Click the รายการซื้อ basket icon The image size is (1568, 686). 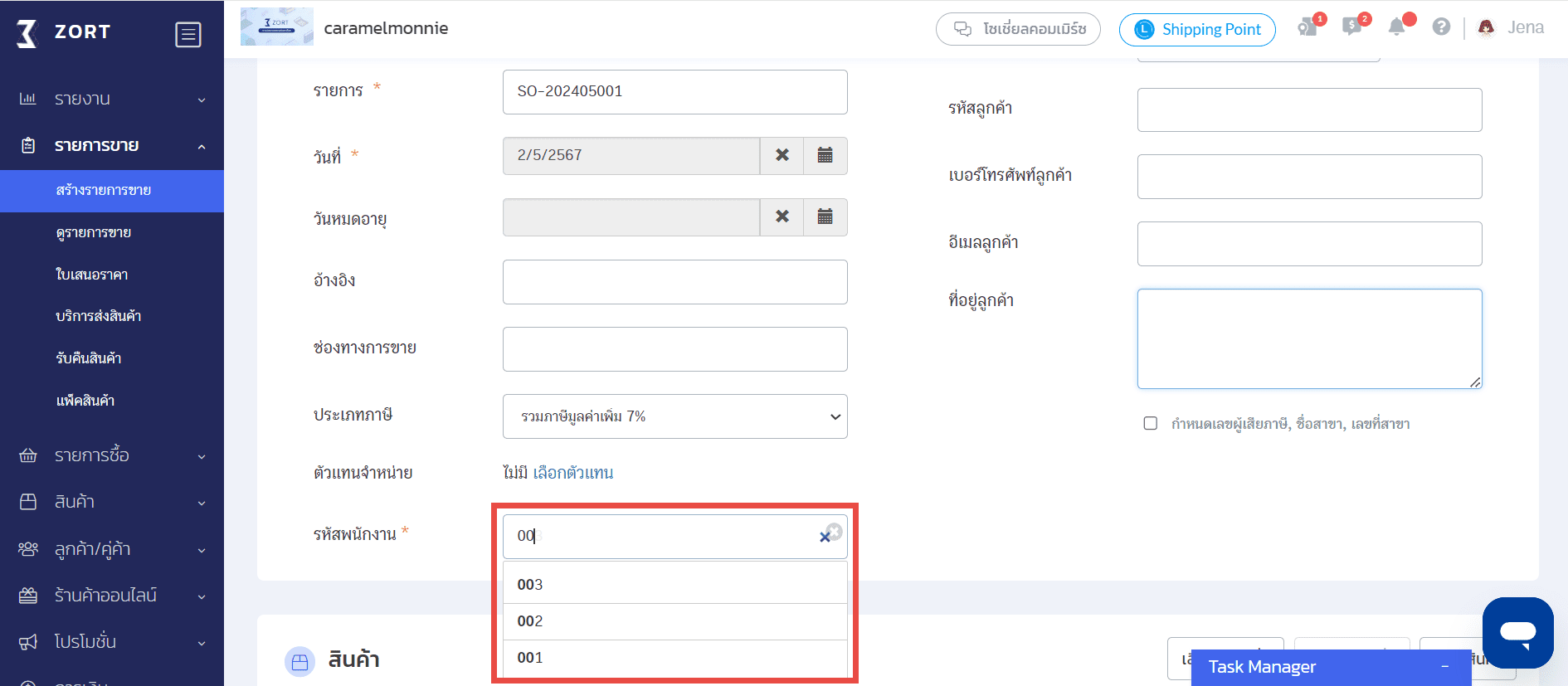point(28,455)
